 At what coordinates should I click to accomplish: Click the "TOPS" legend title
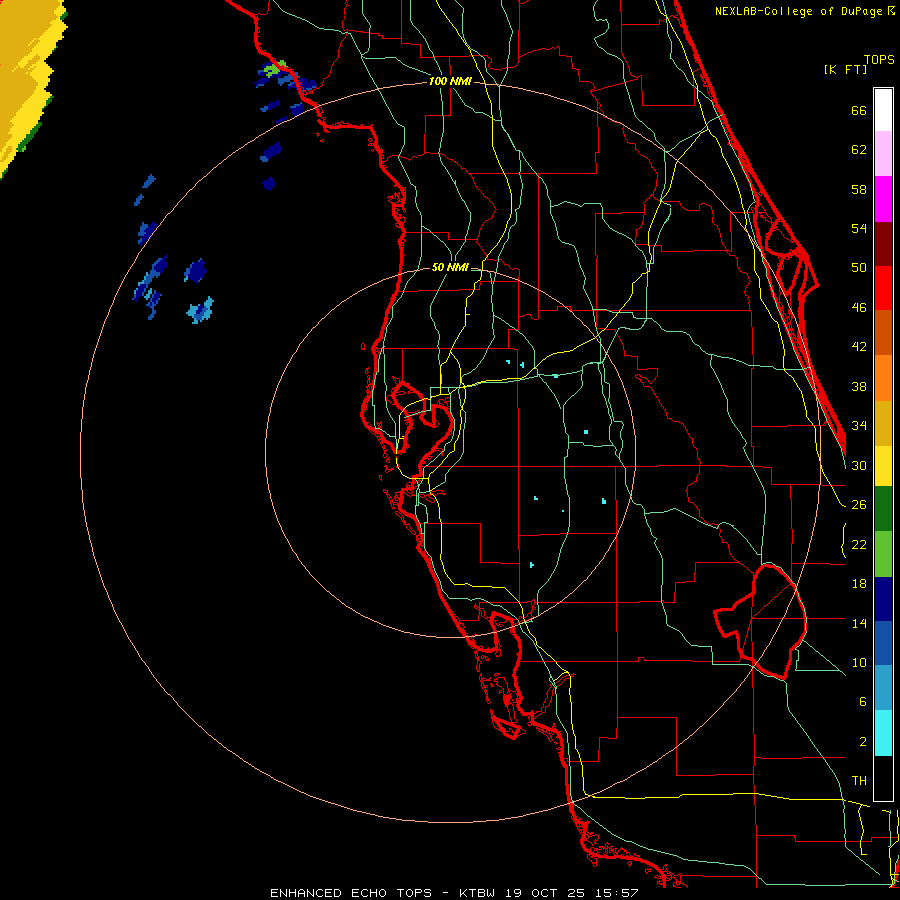pos(879,59)
